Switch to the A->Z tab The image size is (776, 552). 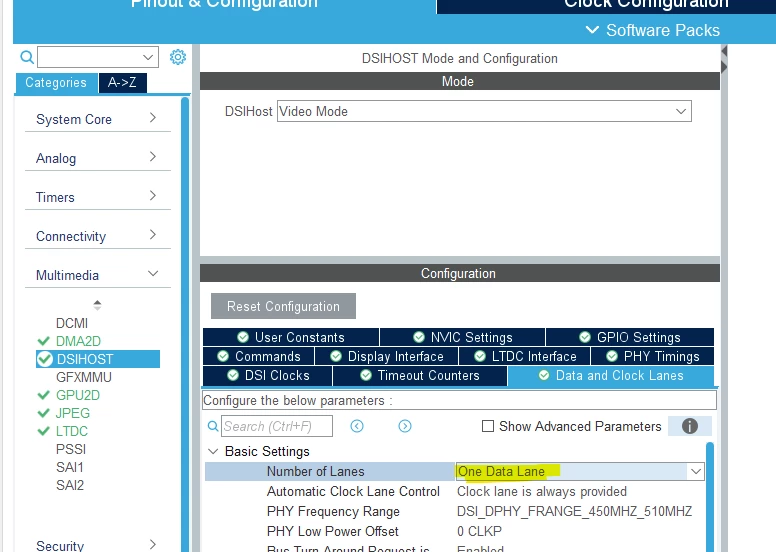pos(122,83)
